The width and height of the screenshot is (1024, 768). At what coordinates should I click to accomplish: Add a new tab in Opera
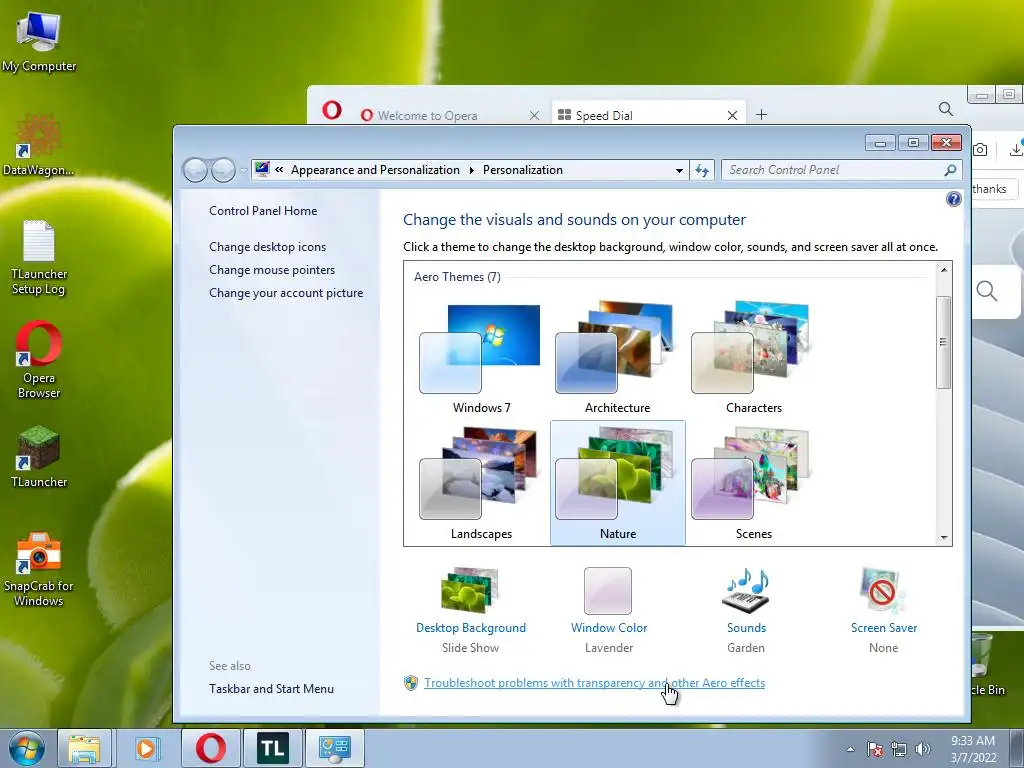tap(761, 115)
